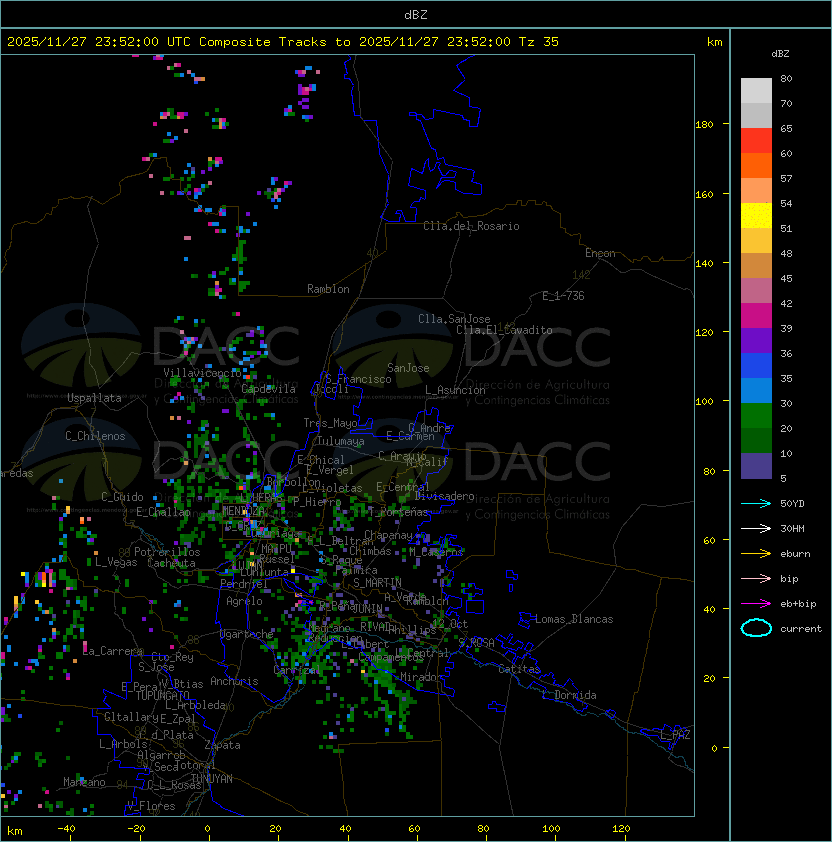The width and height of the screenshot is (832, 842).
Task: Click the 'Encon' map label
Action: tap(600, 253)
